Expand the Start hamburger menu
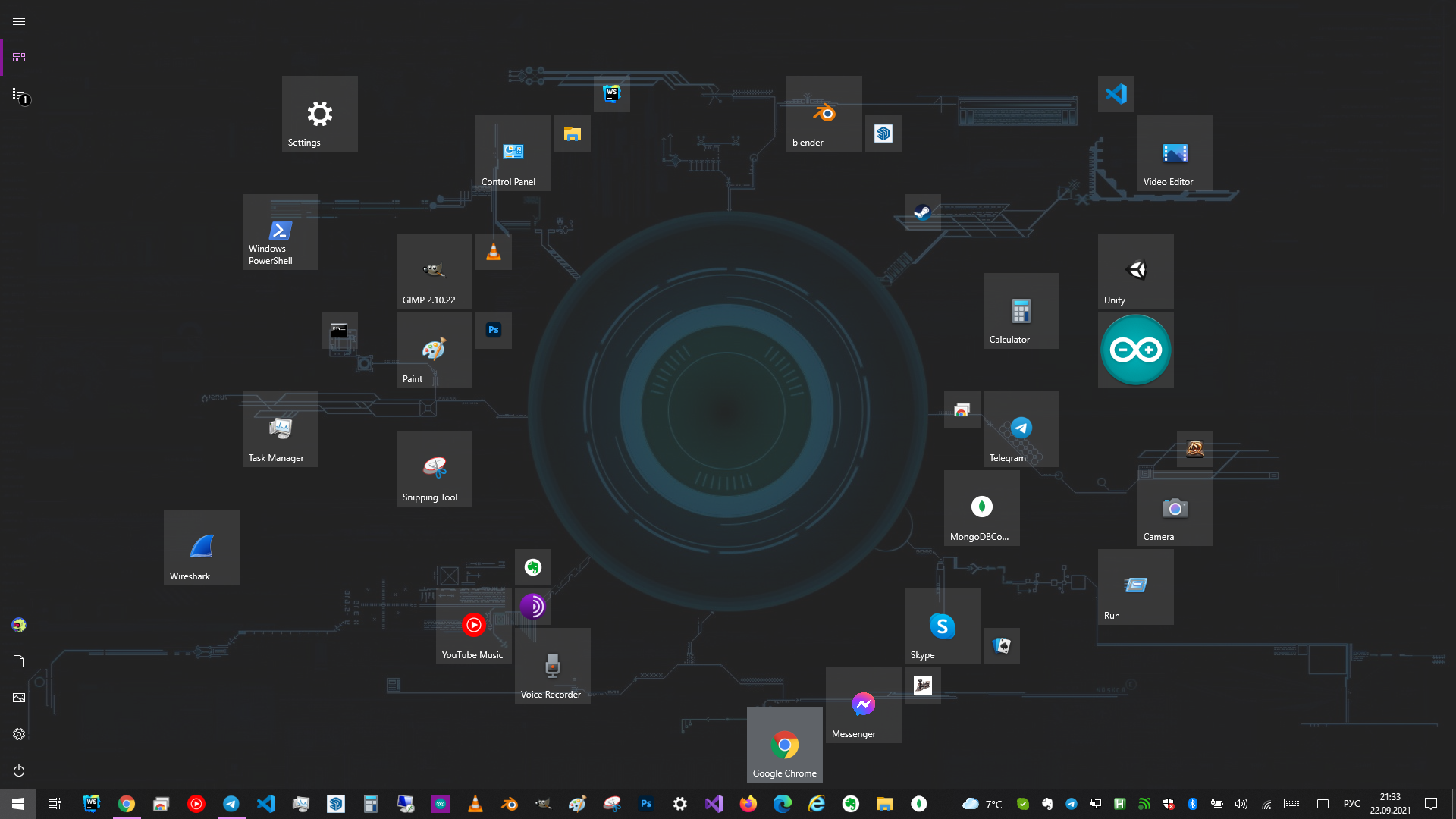Screen dimensions: 1456x819 point(19,21)
